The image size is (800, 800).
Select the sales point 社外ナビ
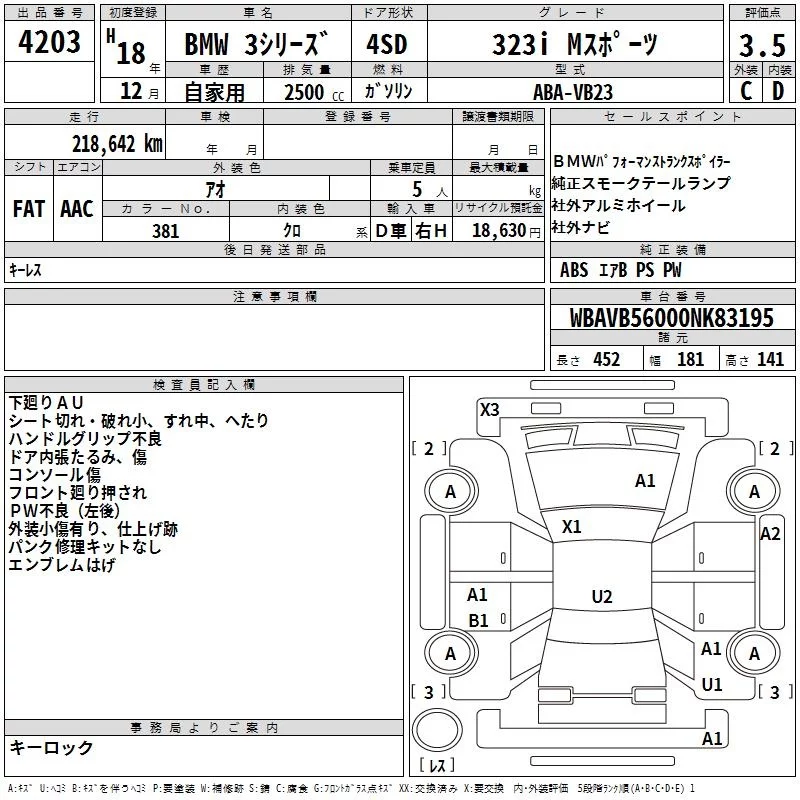581,227
